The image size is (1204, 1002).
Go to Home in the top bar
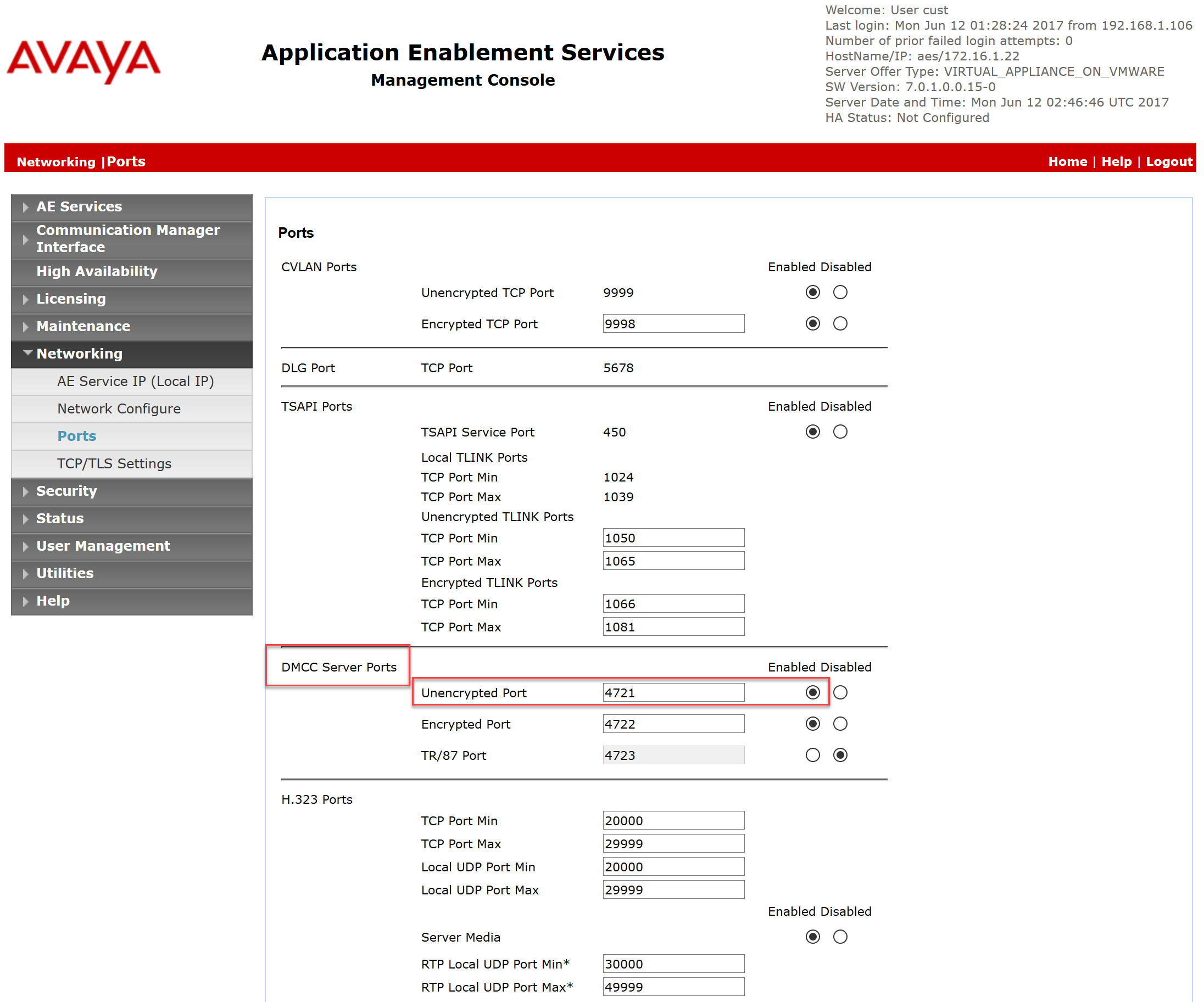(1068, 161)
